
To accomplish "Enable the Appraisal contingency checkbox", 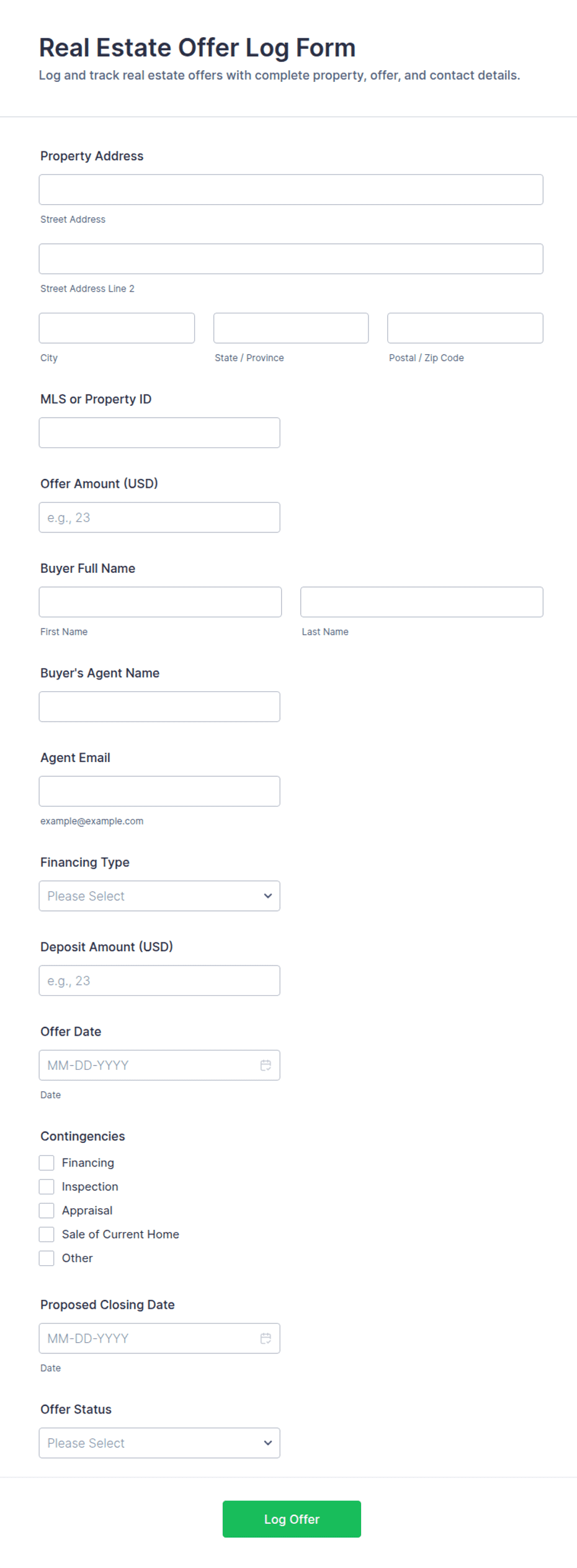I will (47, 1210).
